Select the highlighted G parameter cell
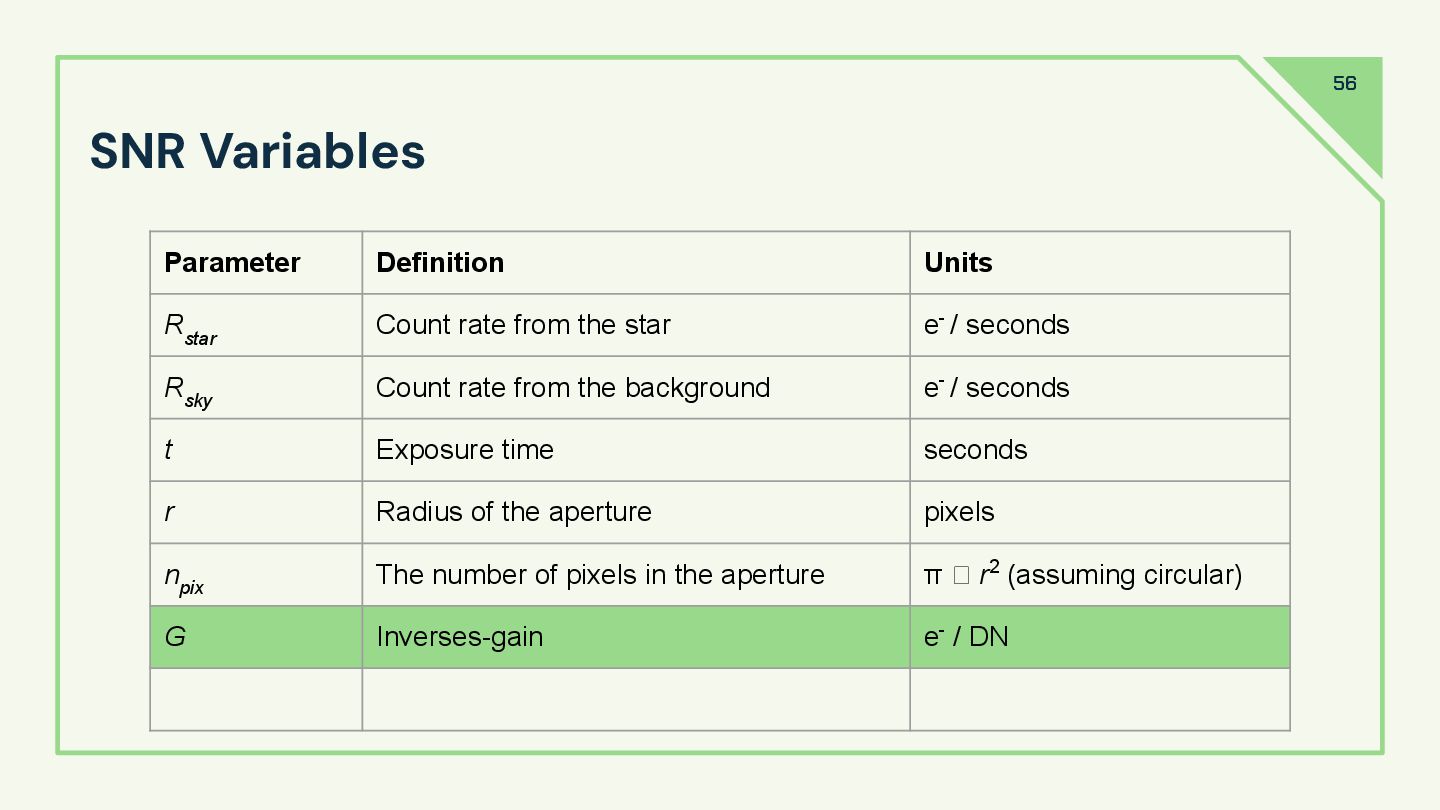 coord(256,637)
